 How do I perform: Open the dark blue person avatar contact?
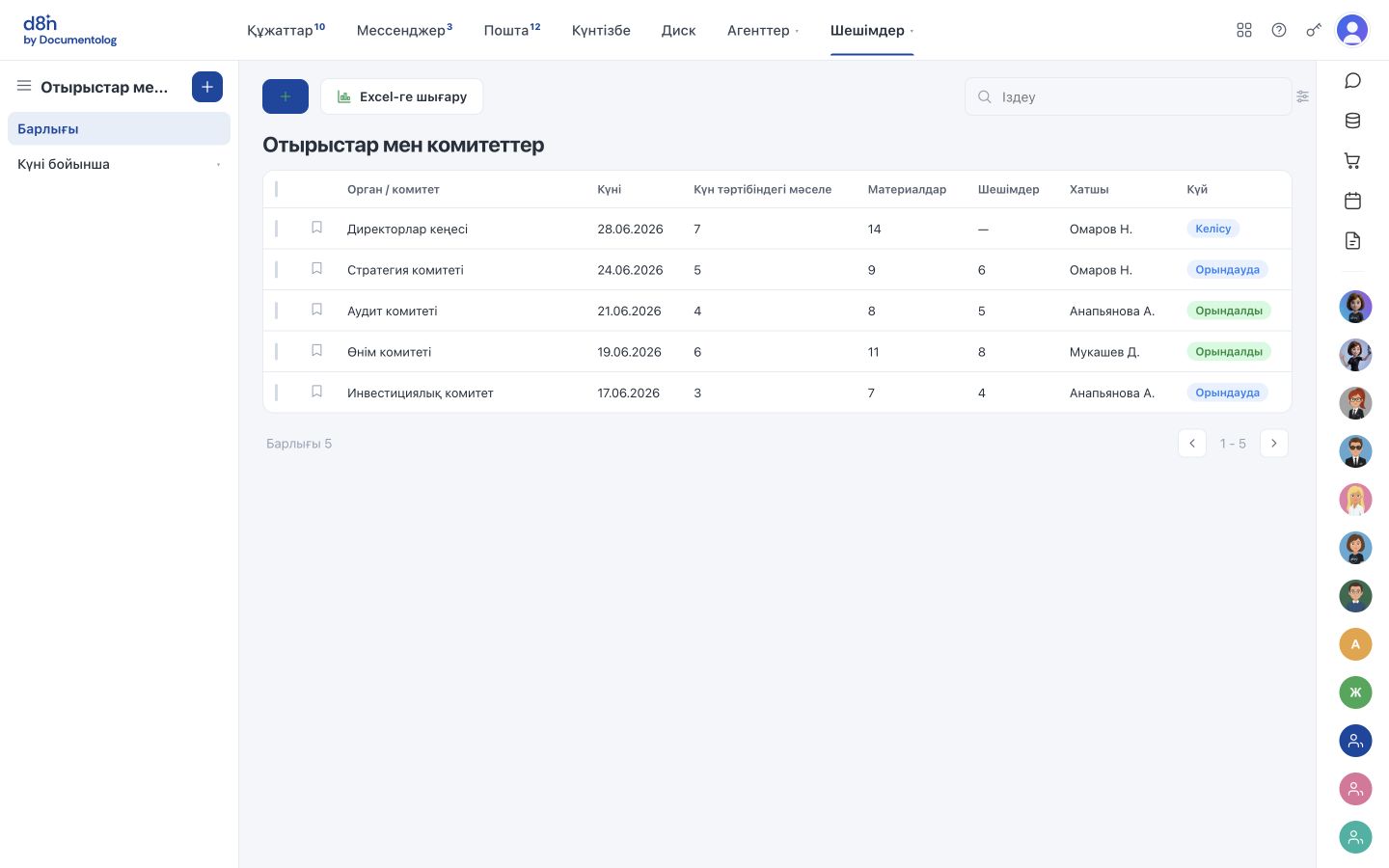pos(1355,741)
